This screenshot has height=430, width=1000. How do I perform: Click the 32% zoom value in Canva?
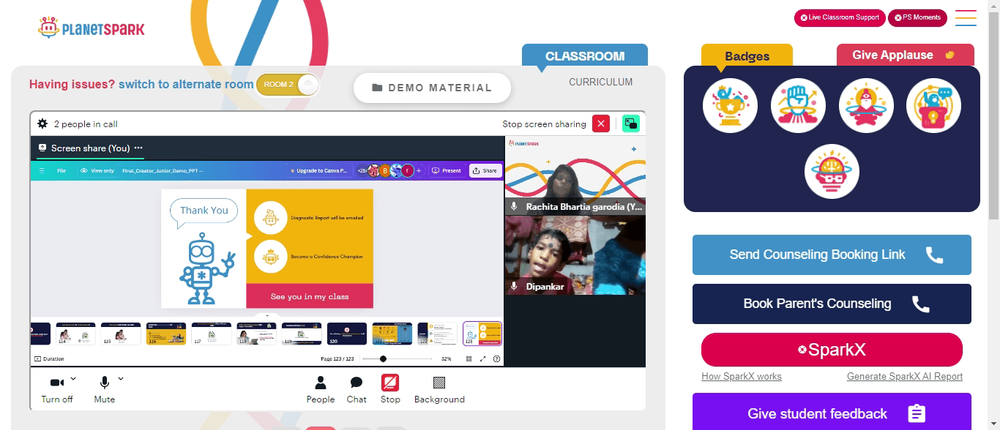tap(446, 359)
